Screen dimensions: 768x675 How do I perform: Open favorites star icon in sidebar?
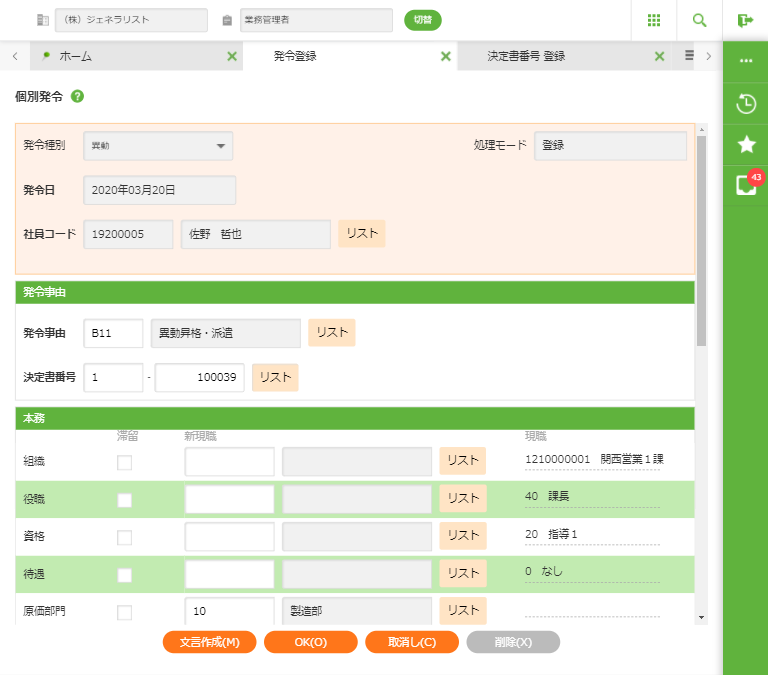(x=746, y=145)
